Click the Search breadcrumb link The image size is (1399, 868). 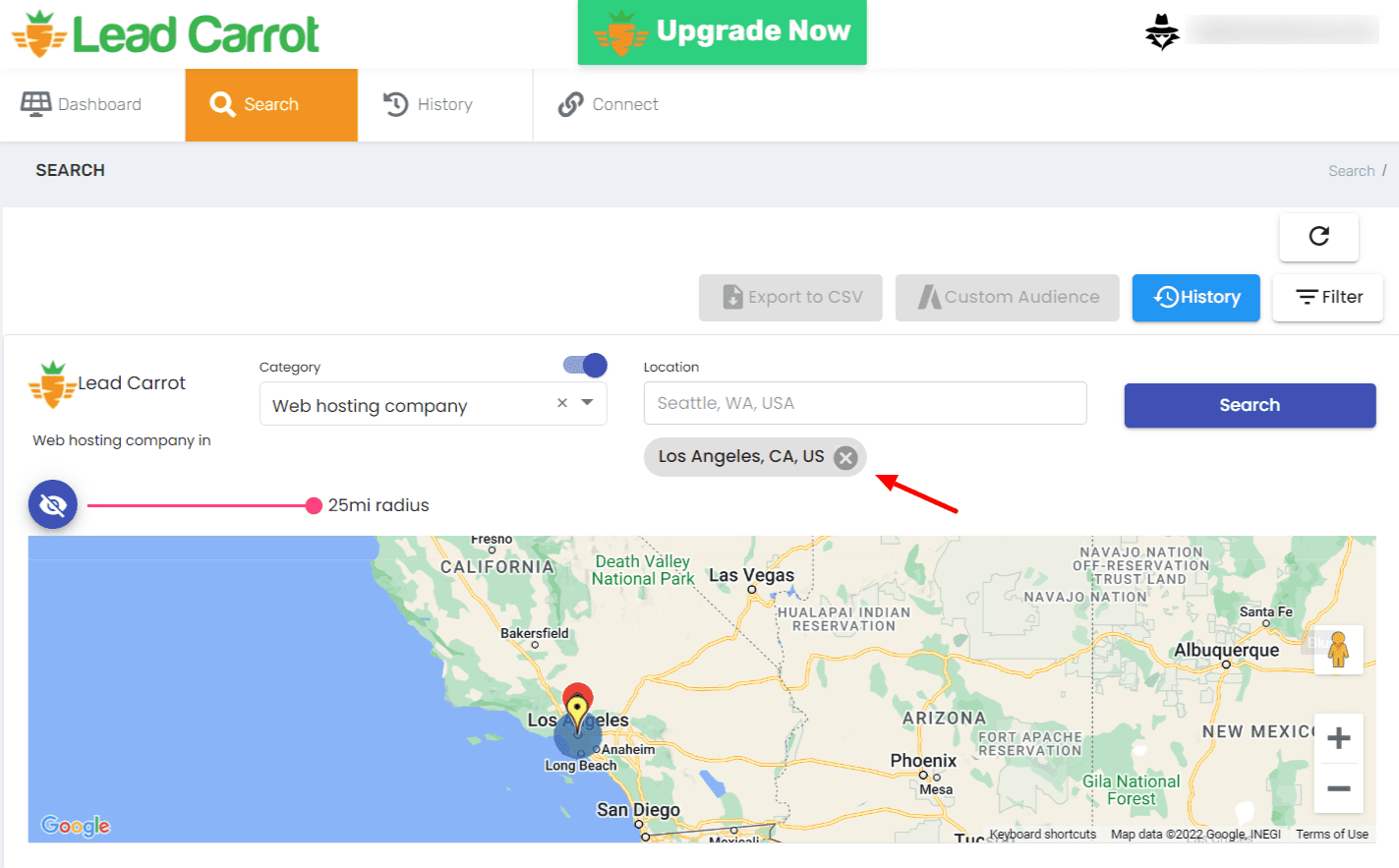pos(1352,171)
